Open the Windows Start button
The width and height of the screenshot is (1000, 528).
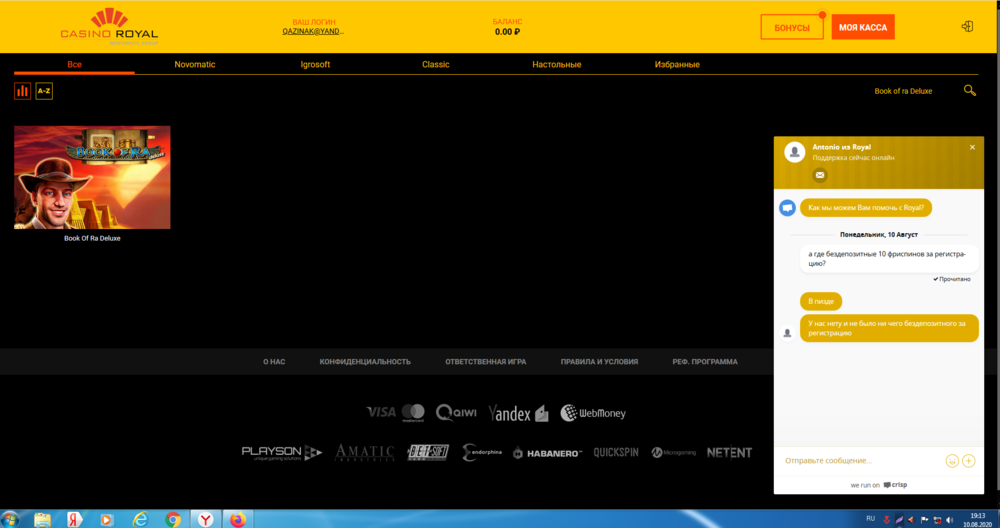10,519
